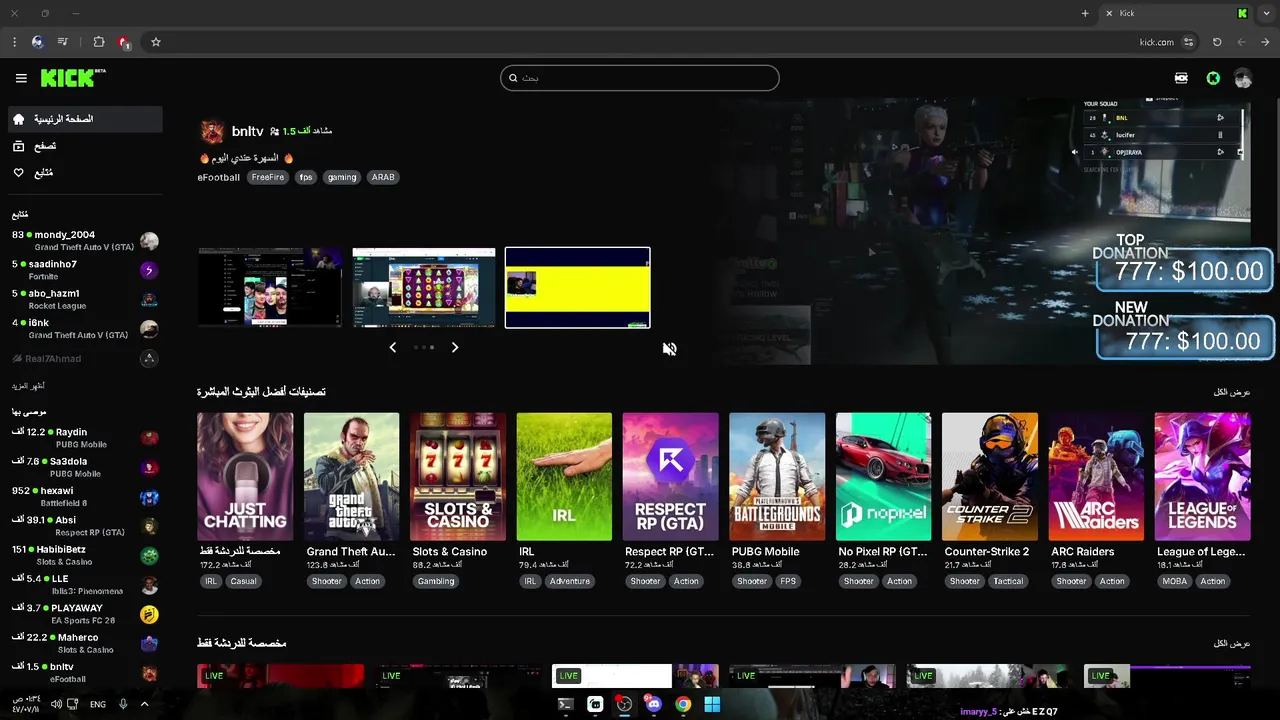Open a new browser tab
The height and width of the screenshot is (720, 1280).
pyautogui.click(x=1085, y=13)
